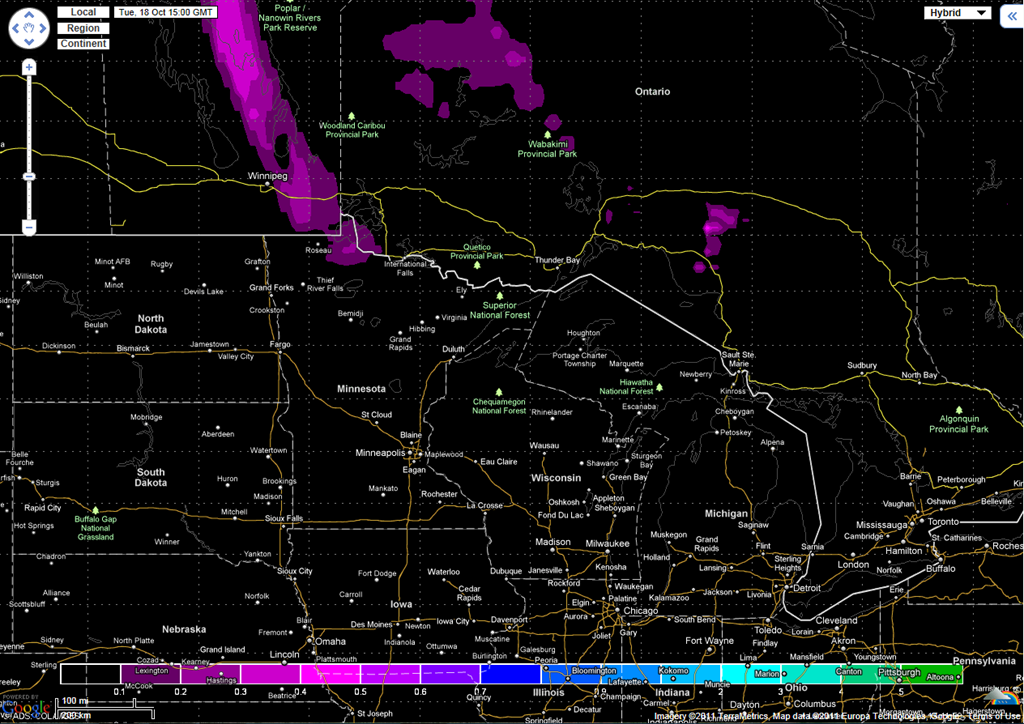Open the Hybrid map type dropdown
This screenshot has height=724, width=1024.
pos(957,13)
